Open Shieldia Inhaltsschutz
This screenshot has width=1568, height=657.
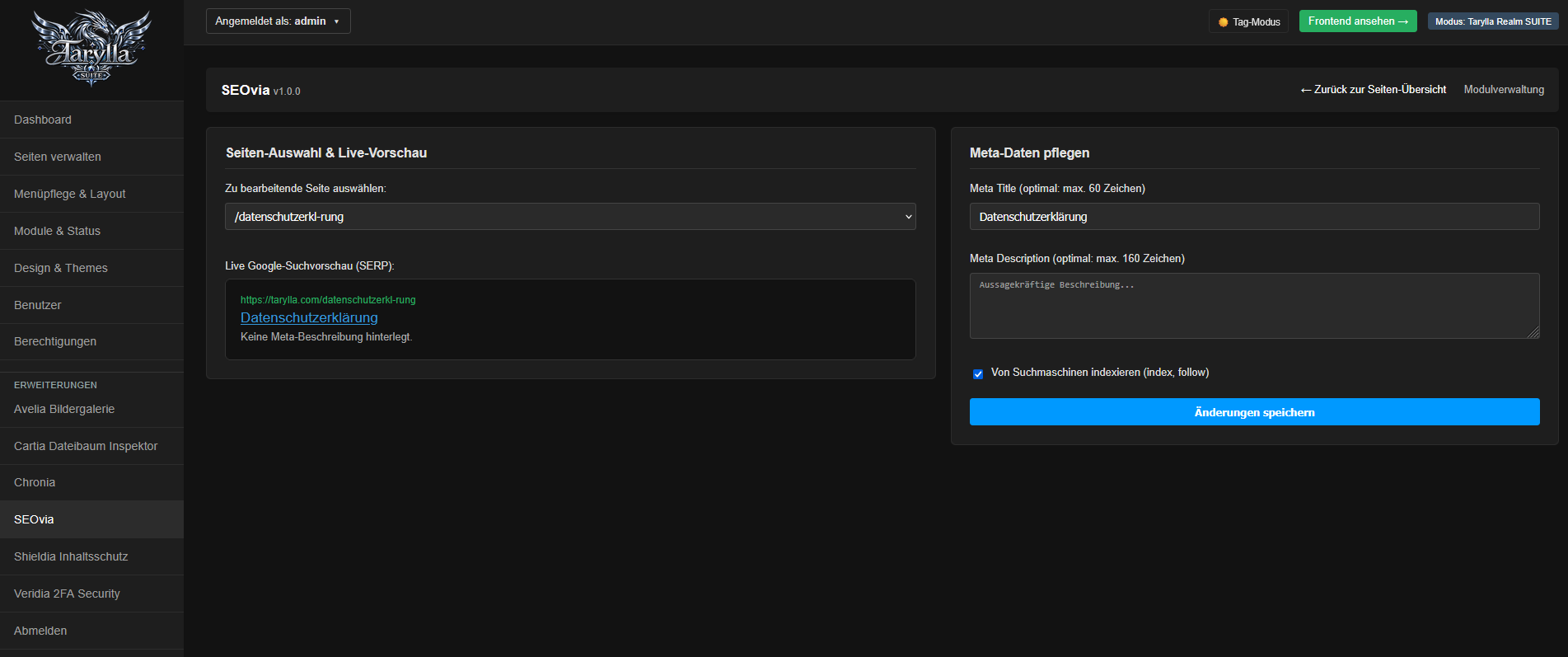point(91,556)
